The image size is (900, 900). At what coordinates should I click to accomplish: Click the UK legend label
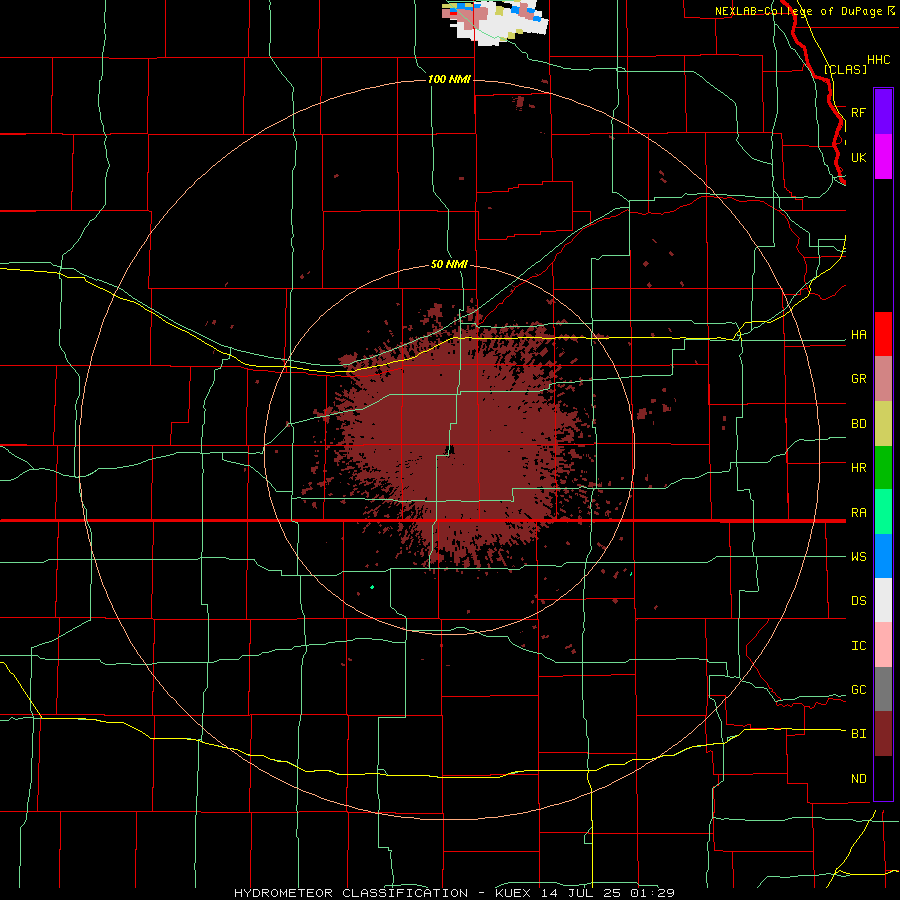point(858,157)
